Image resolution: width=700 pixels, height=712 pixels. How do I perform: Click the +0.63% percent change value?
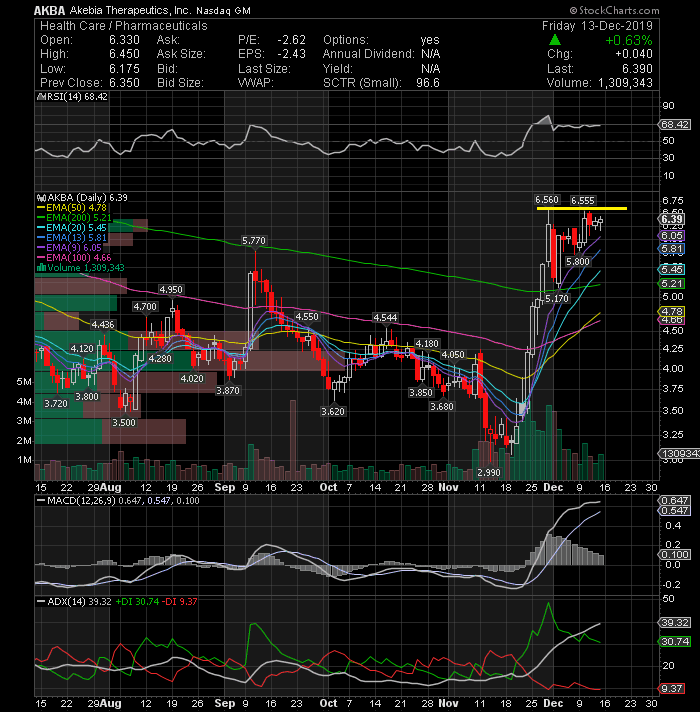629,40
